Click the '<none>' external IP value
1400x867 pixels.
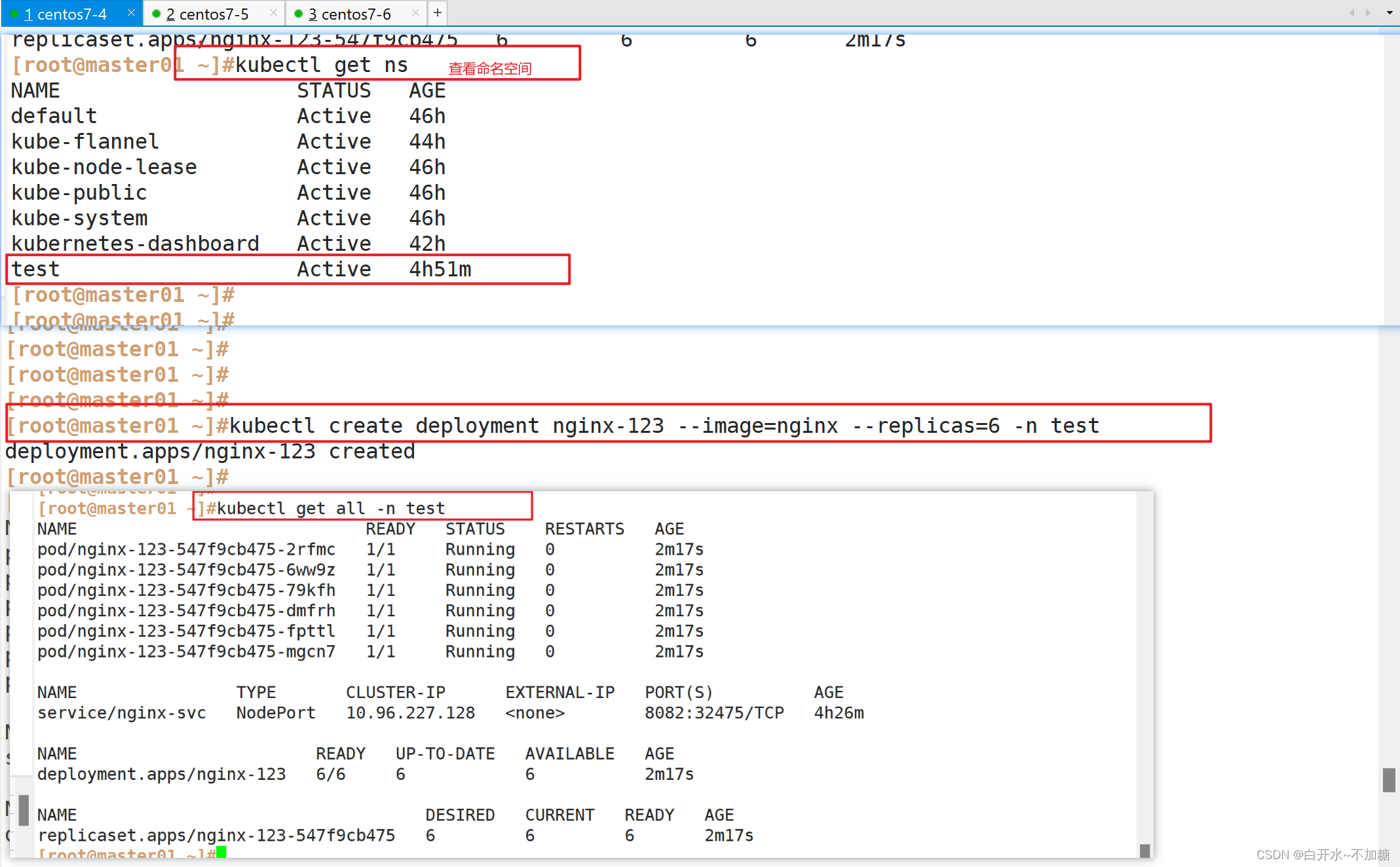click(535, 713)
